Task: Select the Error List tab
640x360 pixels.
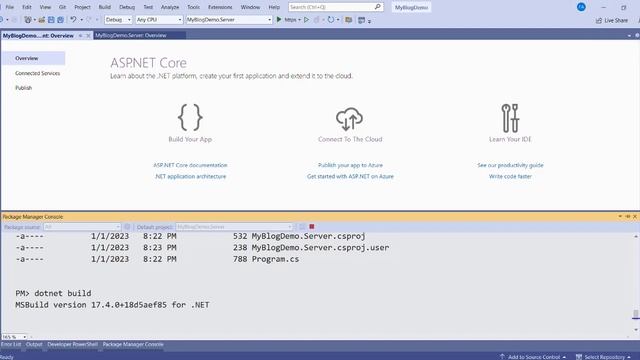Action: point(11,344)
